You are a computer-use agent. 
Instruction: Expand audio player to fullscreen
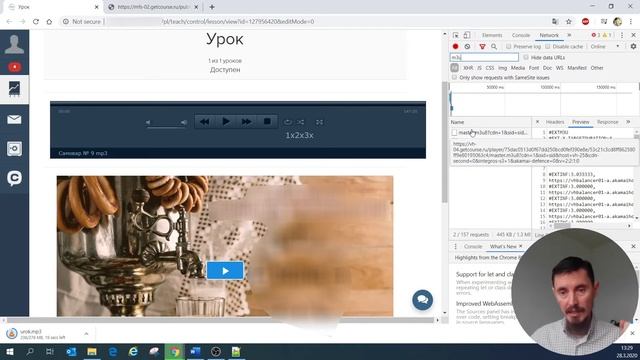point(319,122)
